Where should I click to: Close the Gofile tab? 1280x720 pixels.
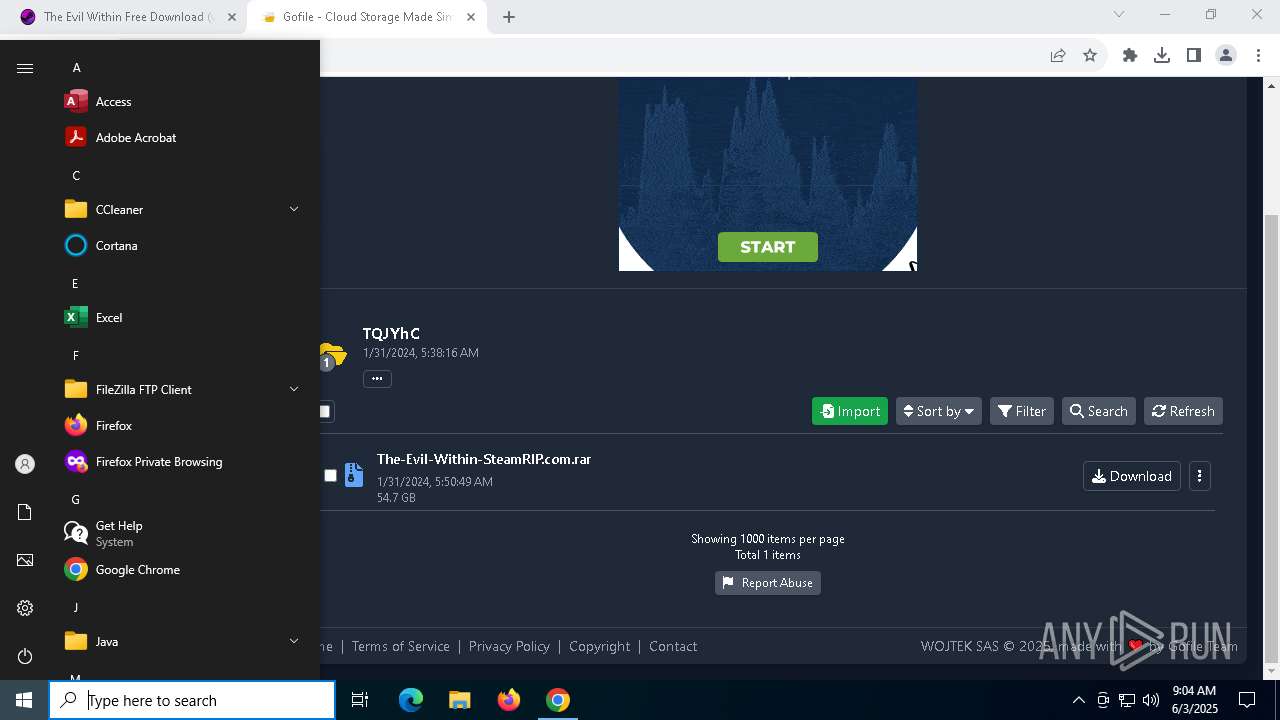coord(471,17)
